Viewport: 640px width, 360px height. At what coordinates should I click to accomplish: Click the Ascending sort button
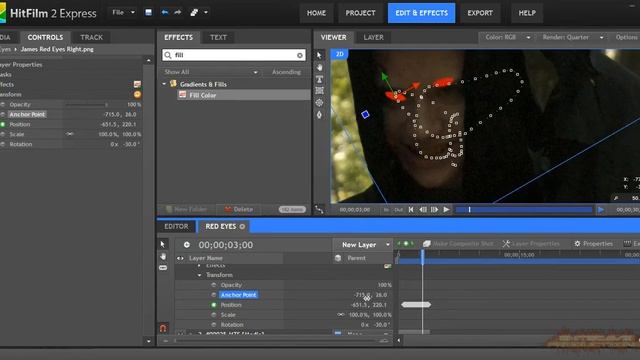tap(287, 72)
